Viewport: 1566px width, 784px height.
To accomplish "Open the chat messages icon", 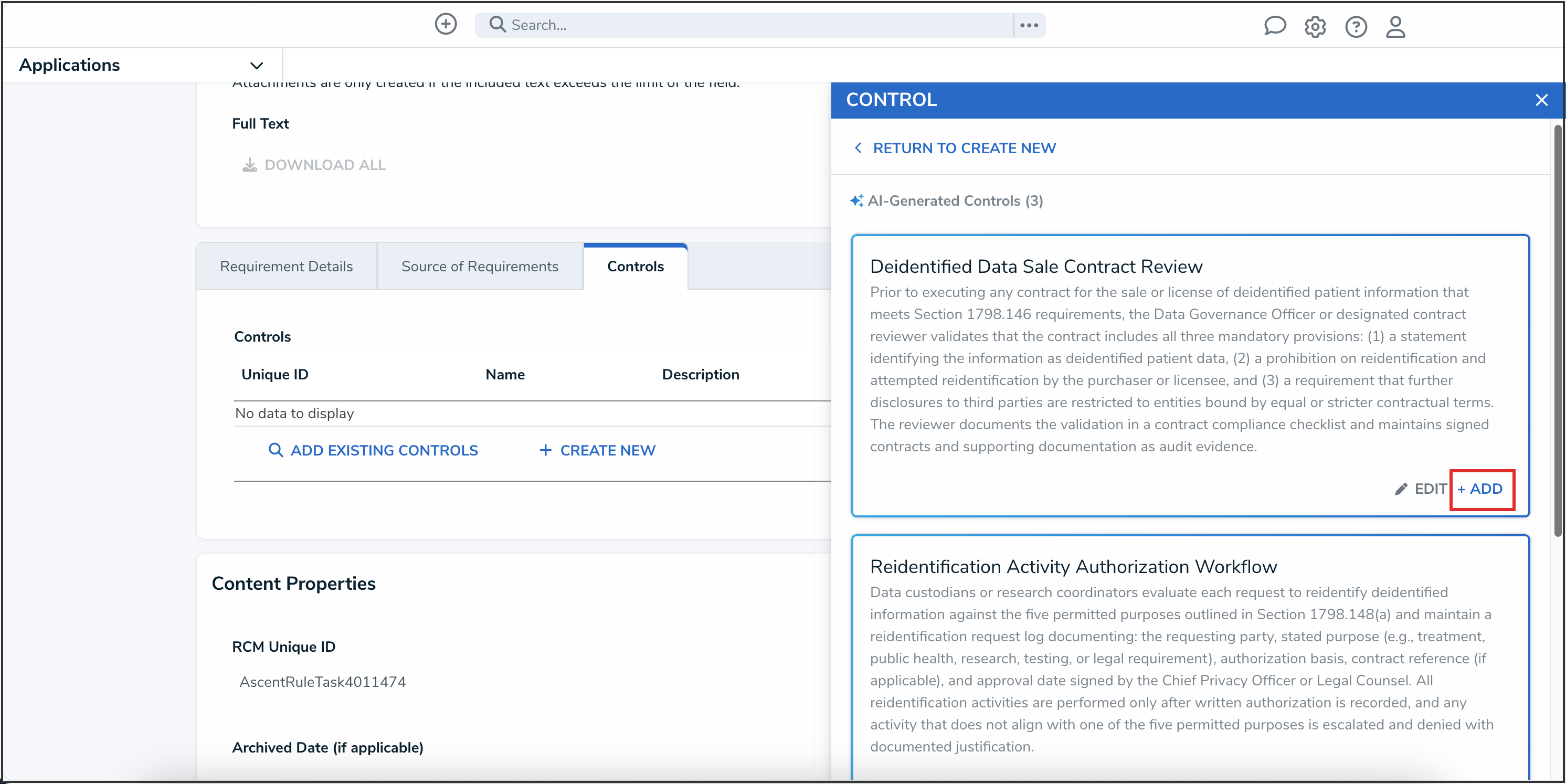I will (x=1274, y=26).
